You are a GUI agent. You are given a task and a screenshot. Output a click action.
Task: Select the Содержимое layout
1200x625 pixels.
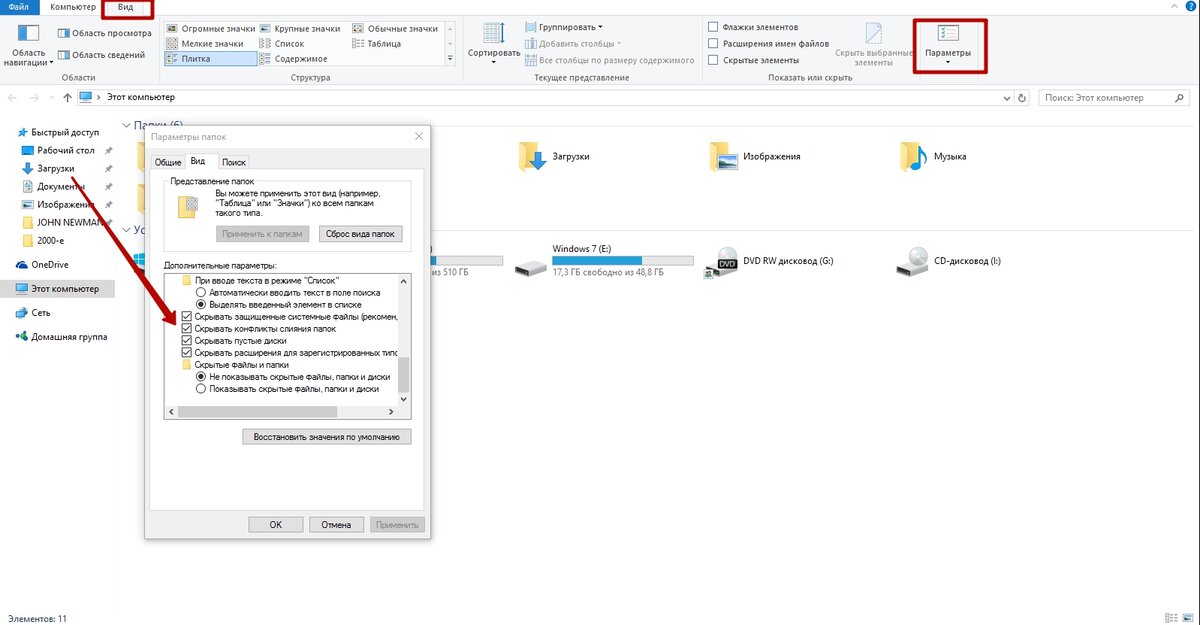click(x=292, y=59)
